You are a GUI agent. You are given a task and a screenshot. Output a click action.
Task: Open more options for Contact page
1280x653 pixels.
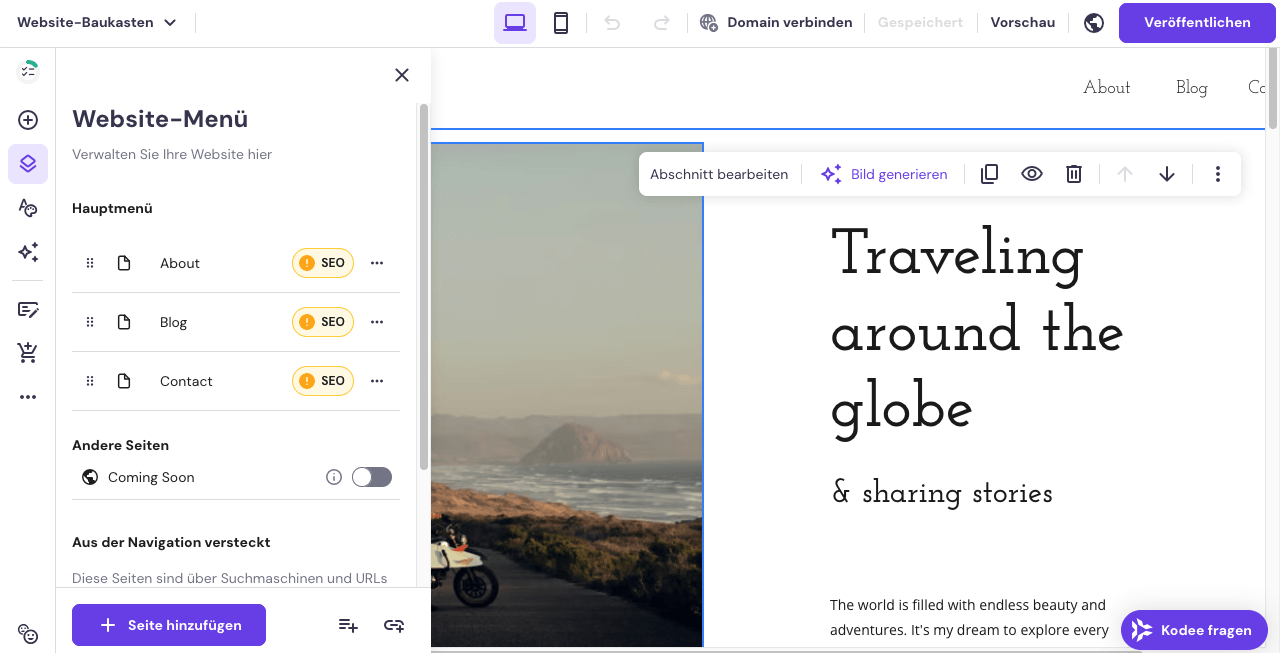(377, 381)
